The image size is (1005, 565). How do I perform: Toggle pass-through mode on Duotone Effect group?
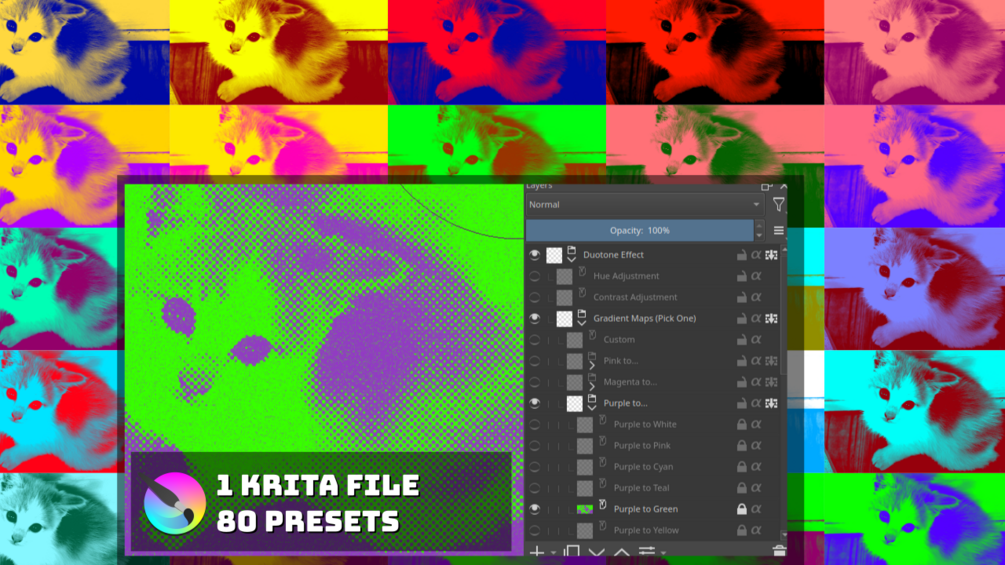coord(771,255)
